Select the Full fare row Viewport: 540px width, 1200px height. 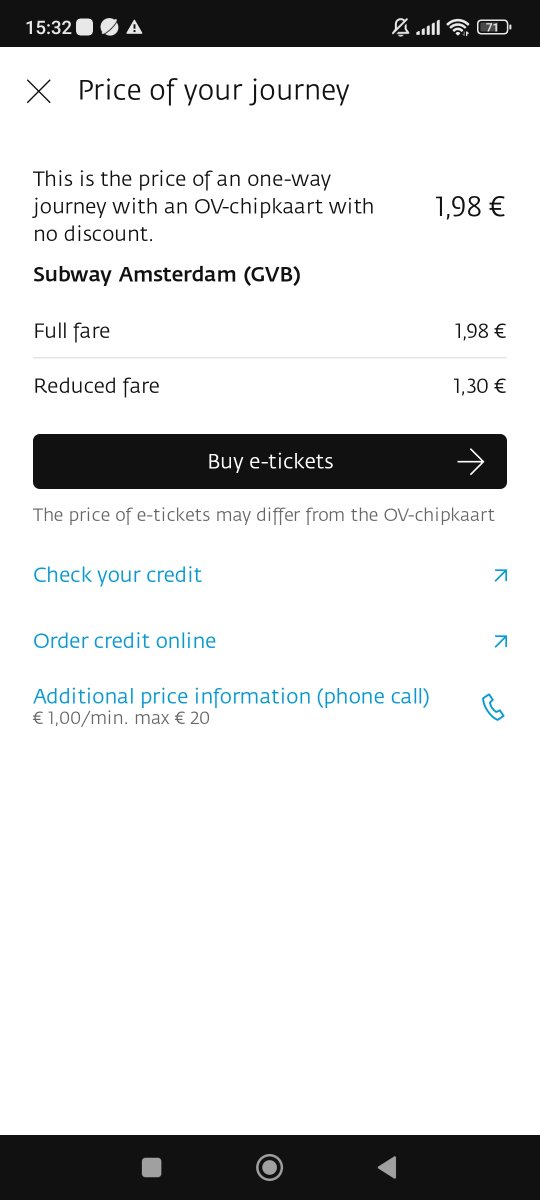coord(270,331)
